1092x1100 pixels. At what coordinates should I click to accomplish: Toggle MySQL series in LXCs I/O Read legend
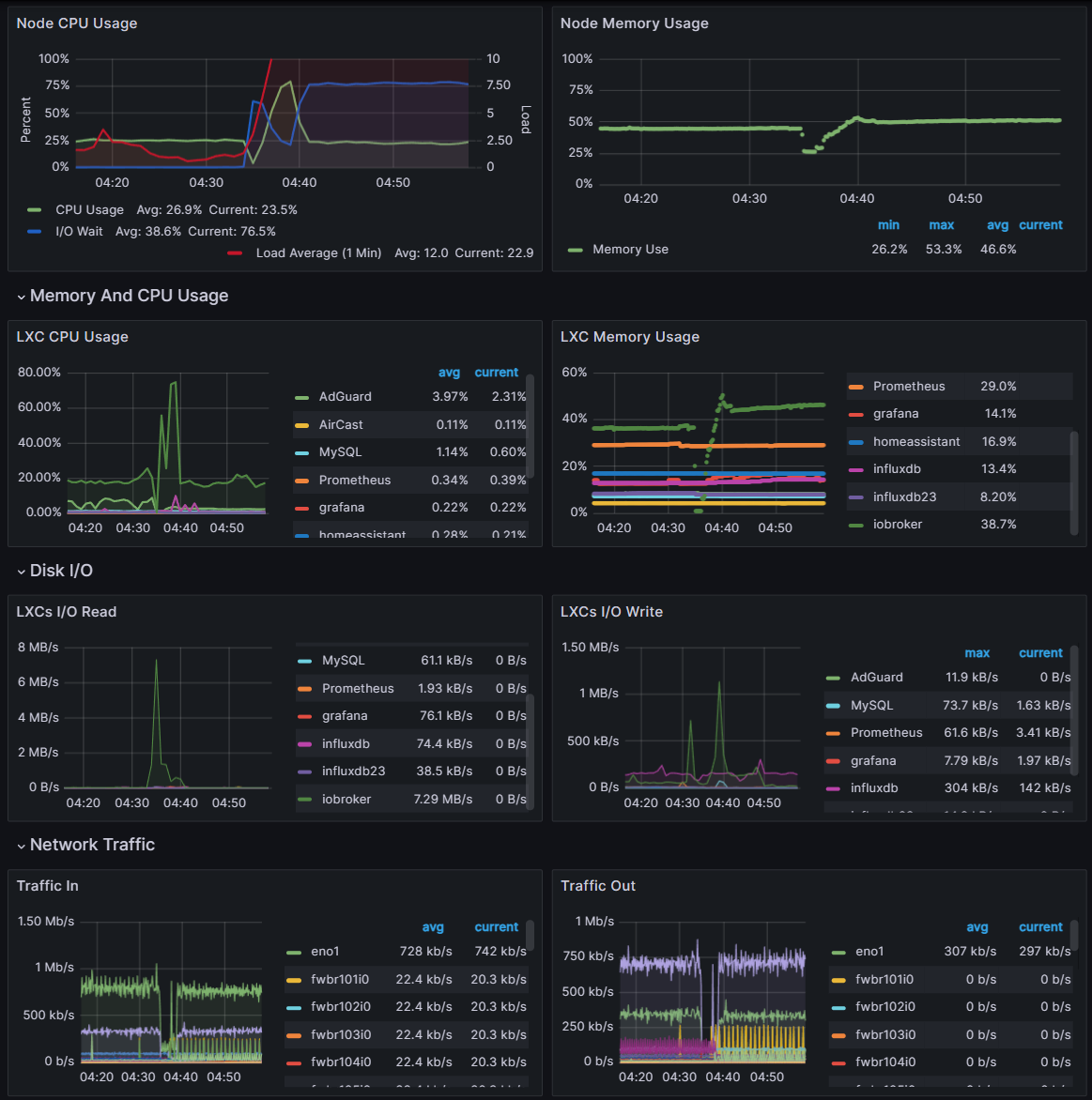[x=343, y=661]
